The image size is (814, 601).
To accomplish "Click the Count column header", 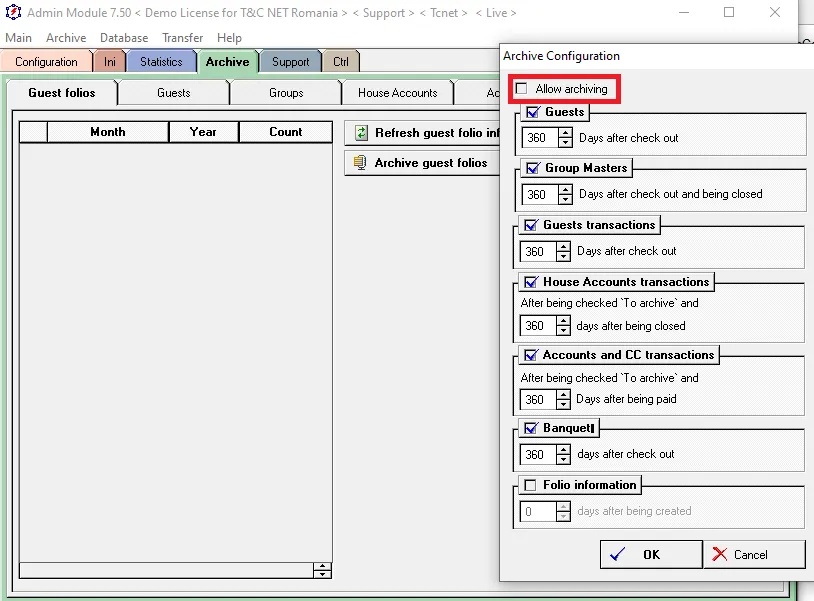I will coord(286,132).
